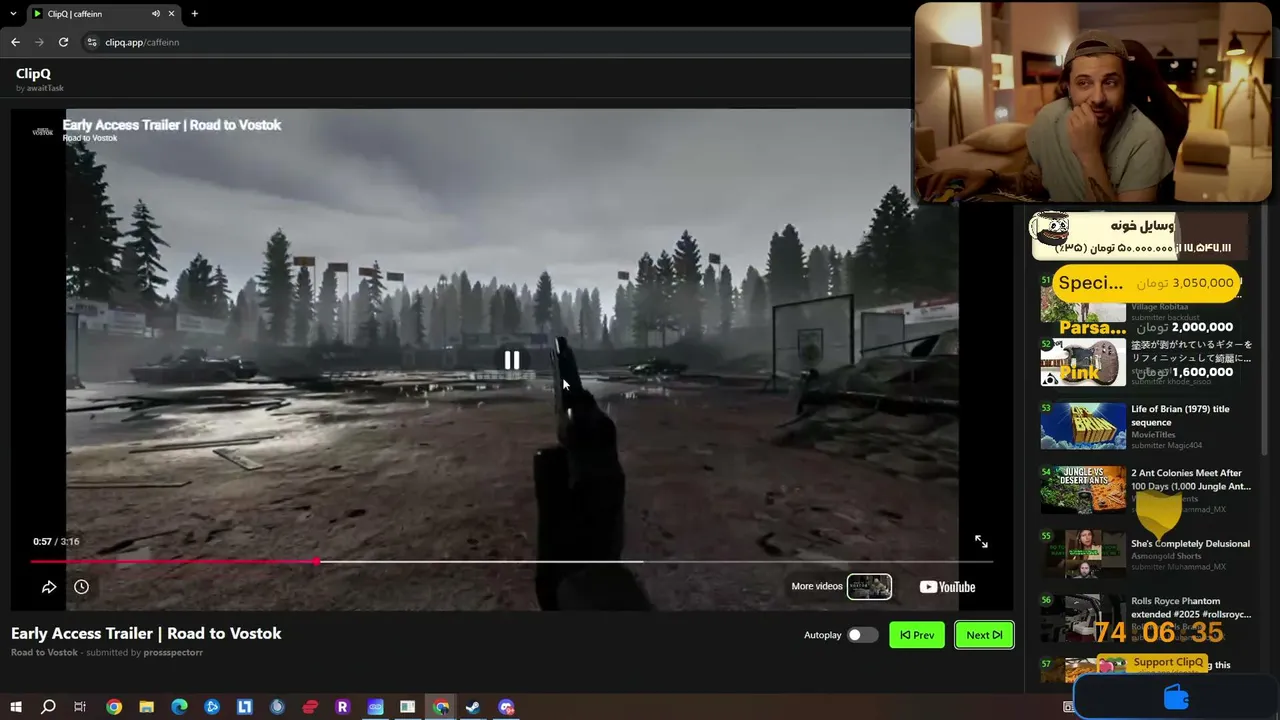The height and width of the screenshot is (720, 1280).
Task: Switch to the active Chrome window on taskbar
Action: (x=441, y=707)
